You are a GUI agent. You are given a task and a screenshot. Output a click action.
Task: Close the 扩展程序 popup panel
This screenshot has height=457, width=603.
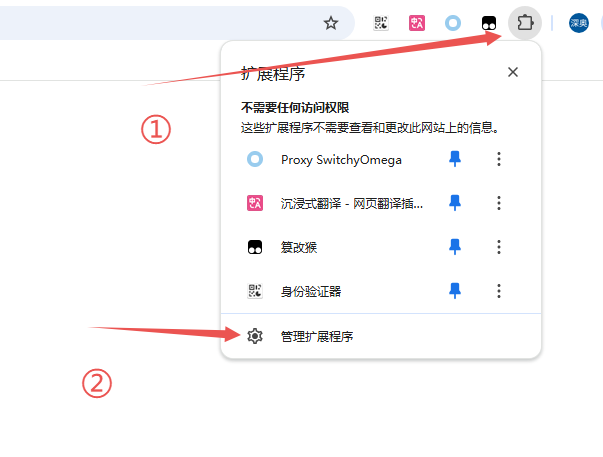point(513,72)
